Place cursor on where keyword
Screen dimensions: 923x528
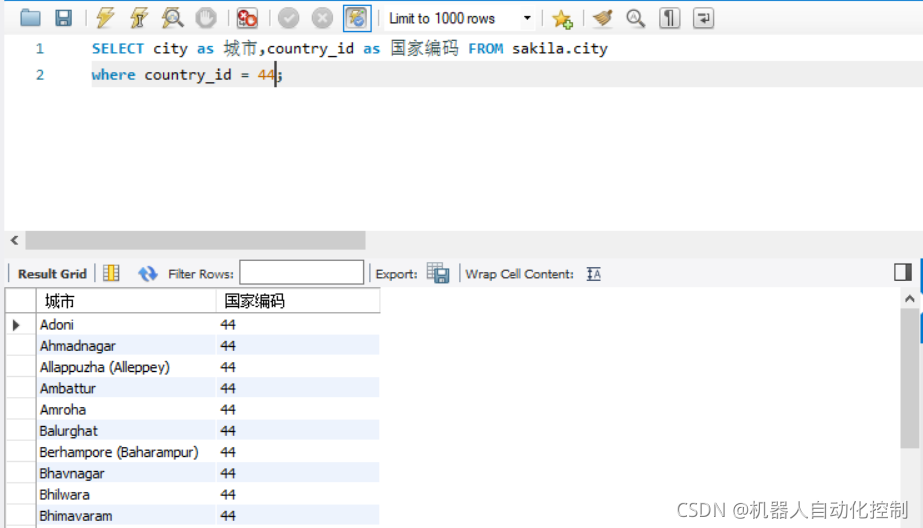coord(113,75)
